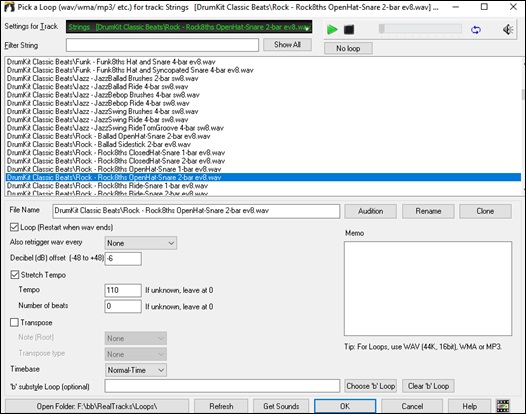The height and width of the screenshot is (414, 526).
Task: Open the Timebase Normal-Time dropdown
Action: click(x=136, y=370)
